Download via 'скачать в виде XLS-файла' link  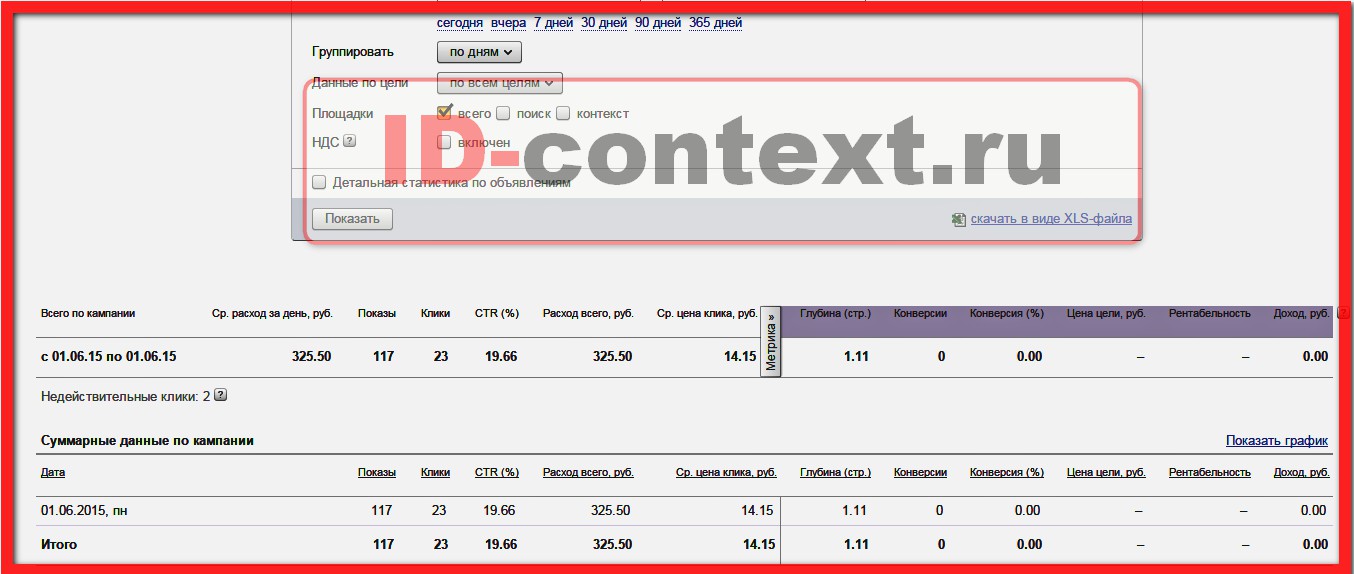pyautogui.click(x=1051, y=219)
